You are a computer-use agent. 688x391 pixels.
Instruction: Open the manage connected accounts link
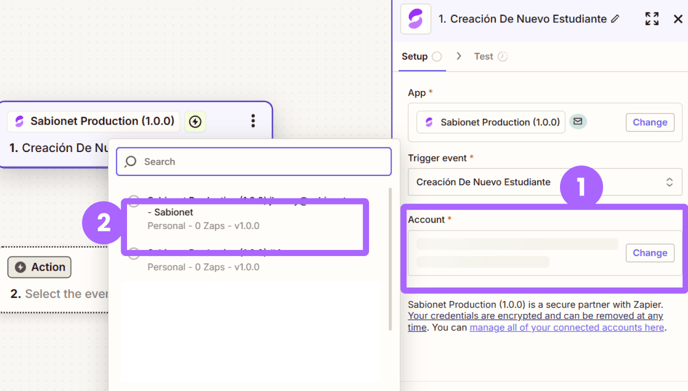tap(566, 327)
